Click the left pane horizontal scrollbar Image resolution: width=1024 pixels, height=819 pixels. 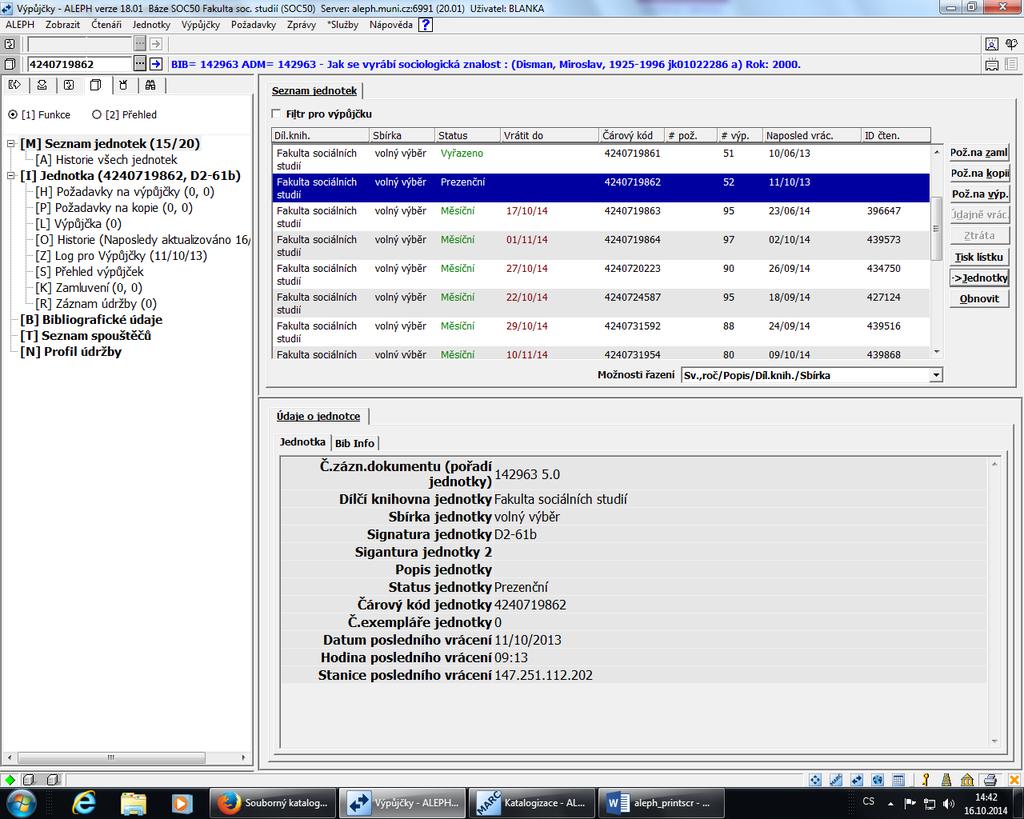(126, 758)
